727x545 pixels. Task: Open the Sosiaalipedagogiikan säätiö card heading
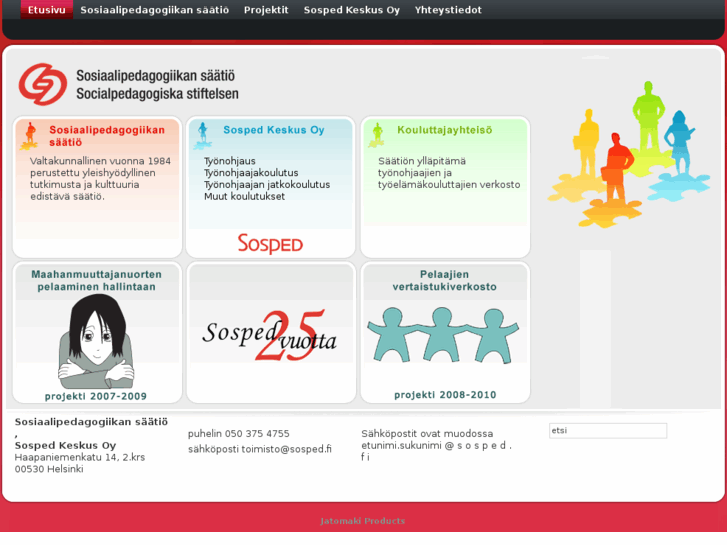point(107,136)
